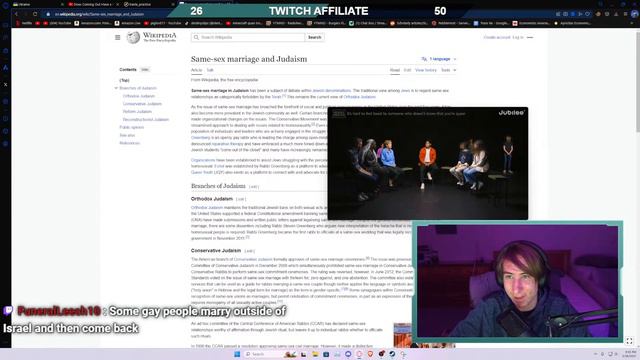Screen dimensions: 640x360
Task: Open the Amazon.com bookmark
Action: point(127,23)
